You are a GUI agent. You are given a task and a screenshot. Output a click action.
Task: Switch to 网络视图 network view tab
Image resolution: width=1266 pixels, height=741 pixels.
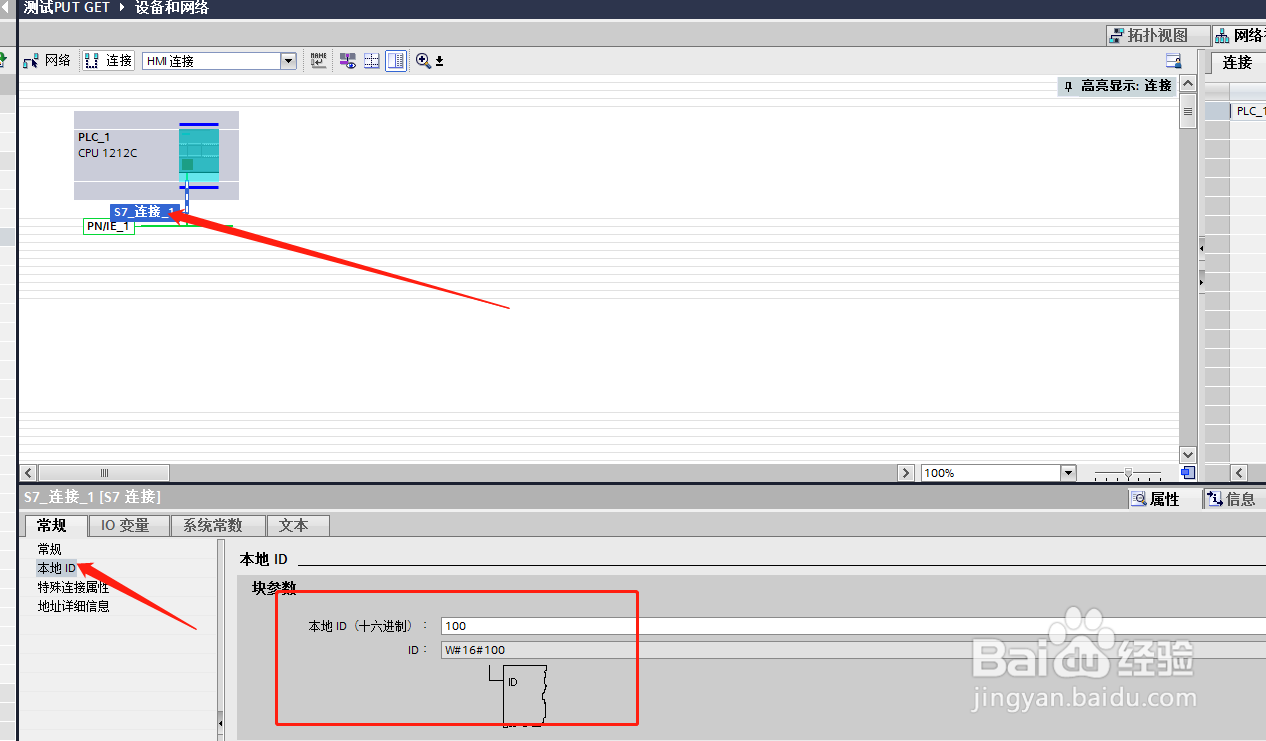(1239, 36)
